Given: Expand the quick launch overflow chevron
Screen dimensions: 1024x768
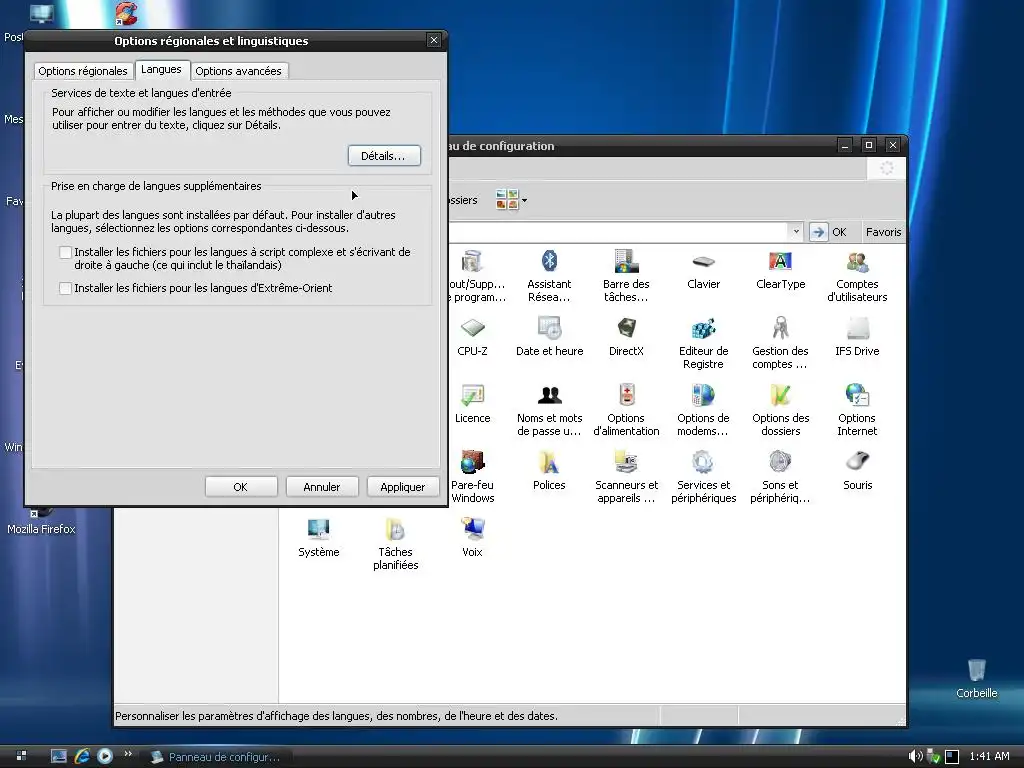Looking at the screenshot, I should click(128, 754).
